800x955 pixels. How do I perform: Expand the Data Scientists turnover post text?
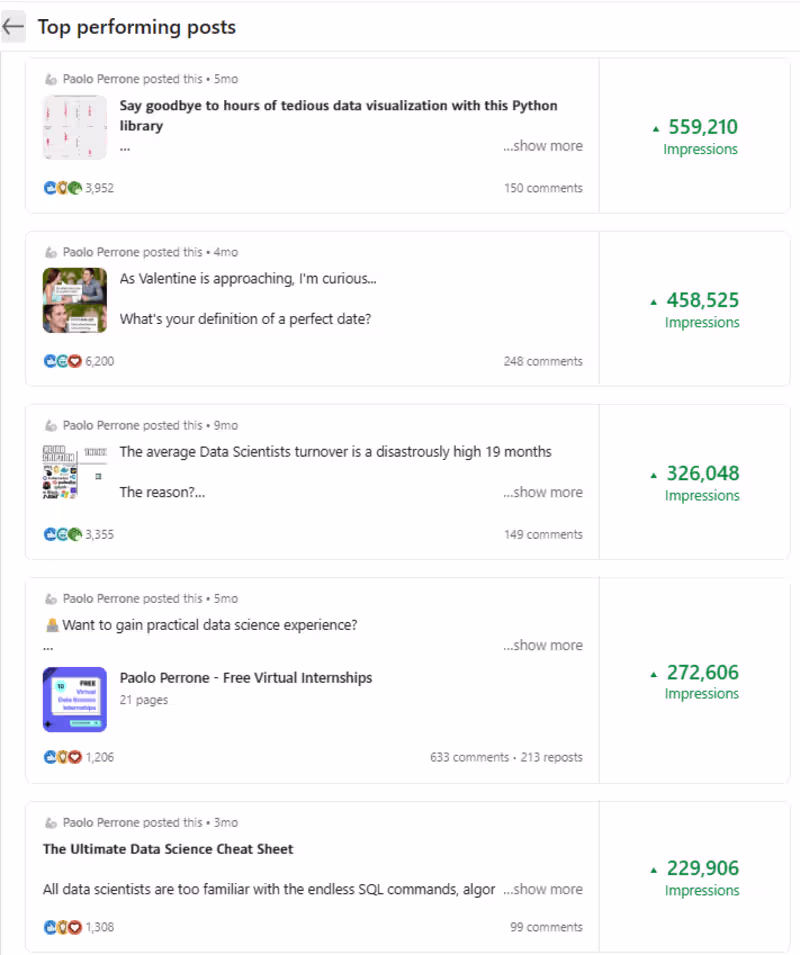tap(543, 492)
